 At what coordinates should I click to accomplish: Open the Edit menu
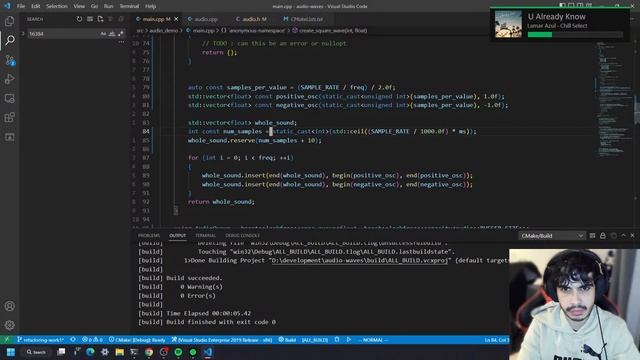(x=36, y=6)
